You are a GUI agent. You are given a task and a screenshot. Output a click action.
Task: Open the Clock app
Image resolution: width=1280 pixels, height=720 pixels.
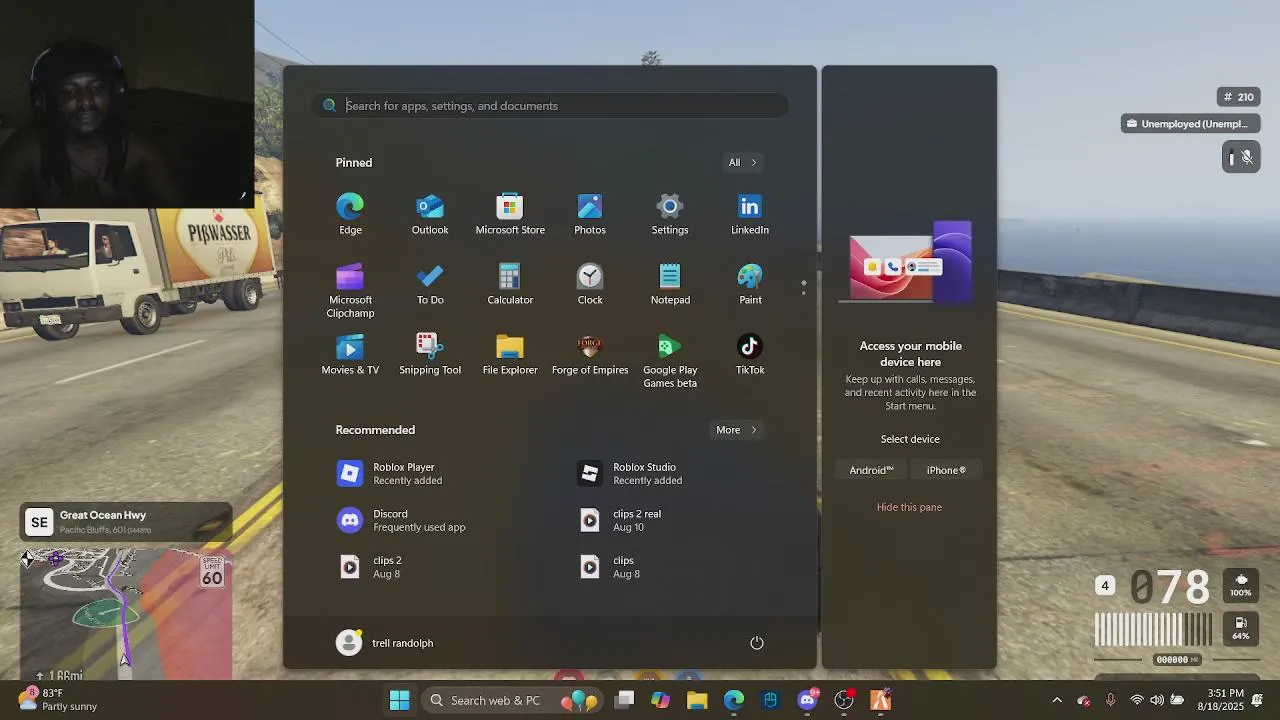[x=590, y=284]
